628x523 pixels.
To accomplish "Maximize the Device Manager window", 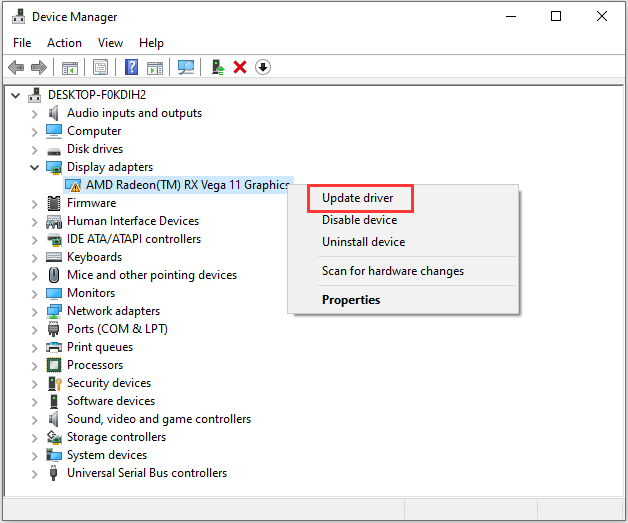I will [556, 16].
